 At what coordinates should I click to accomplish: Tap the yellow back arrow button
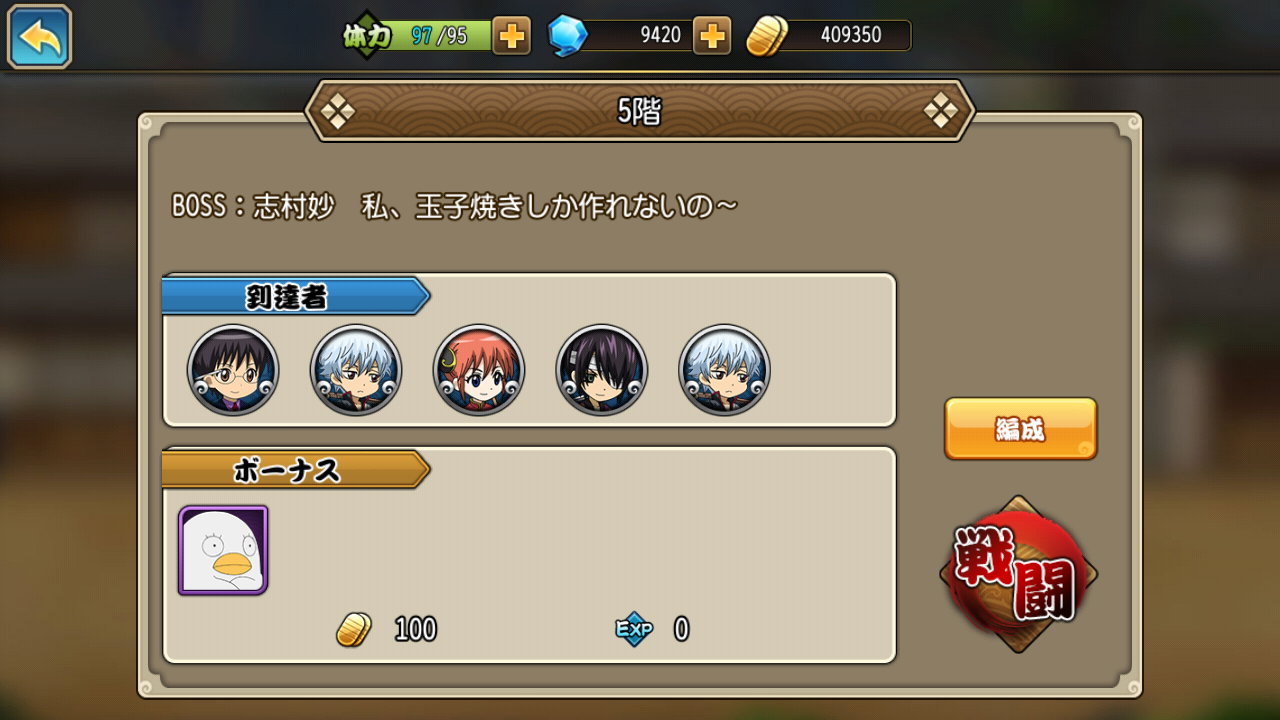40,37
